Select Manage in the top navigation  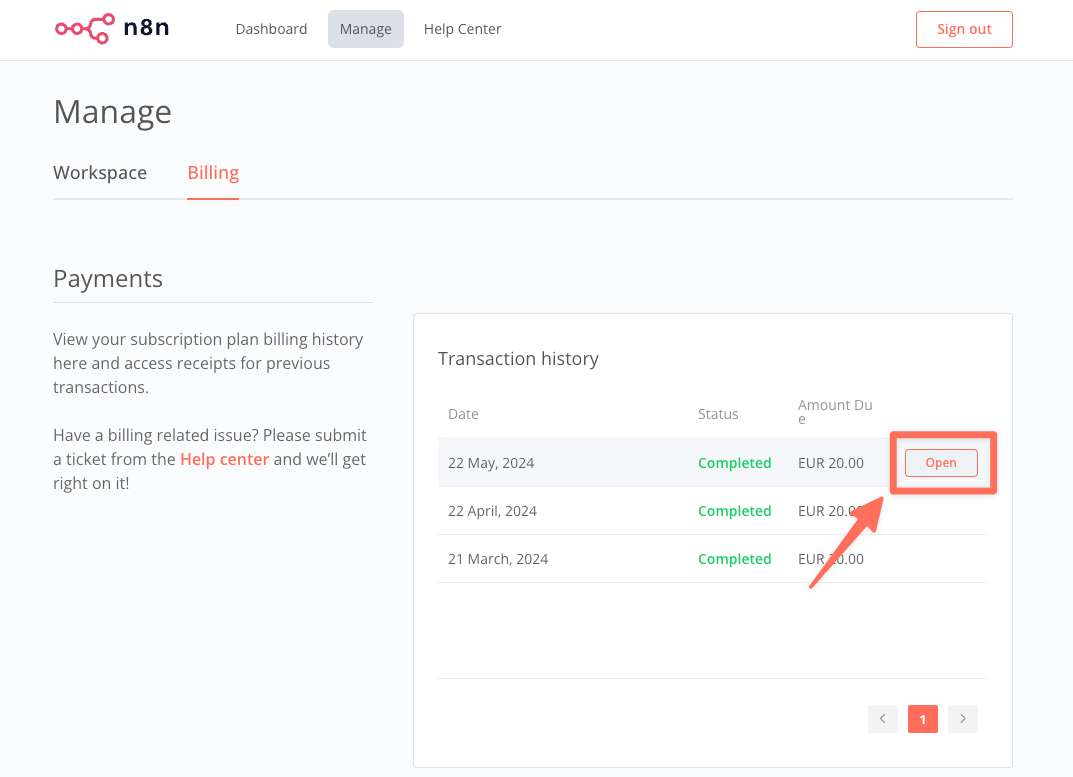(x=365, y=29)
